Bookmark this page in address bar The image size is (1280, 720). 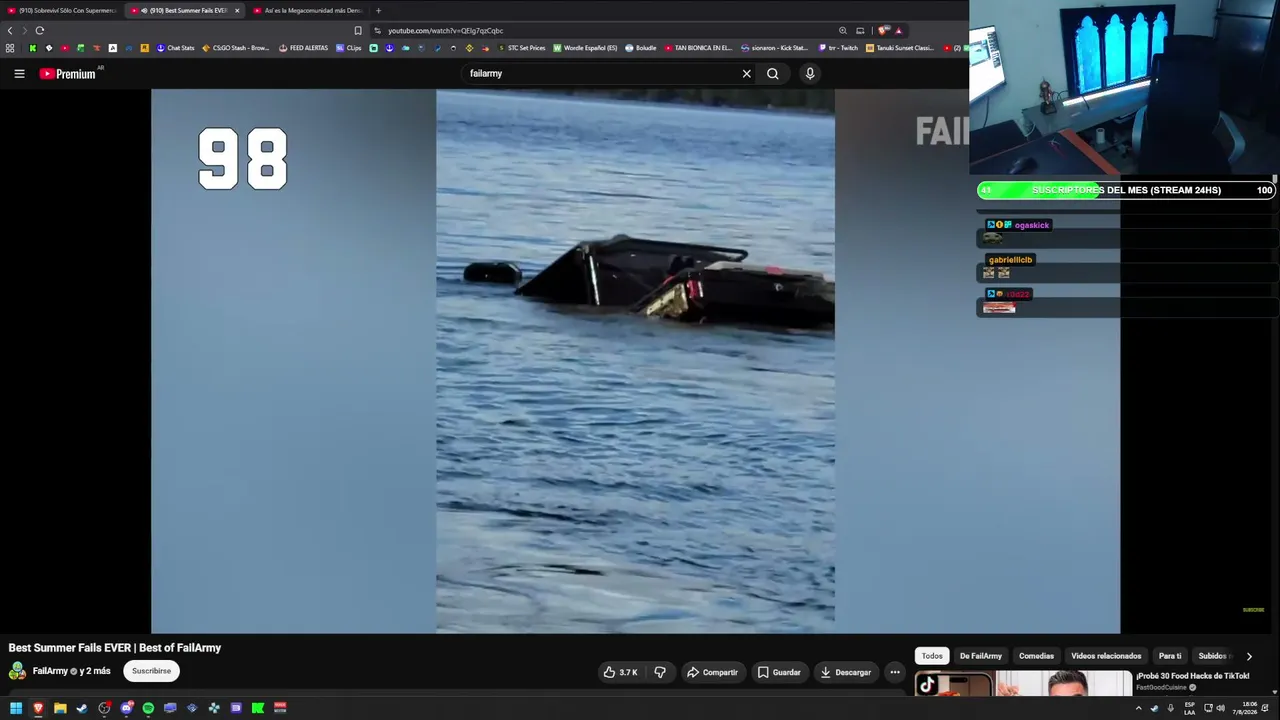358,30
